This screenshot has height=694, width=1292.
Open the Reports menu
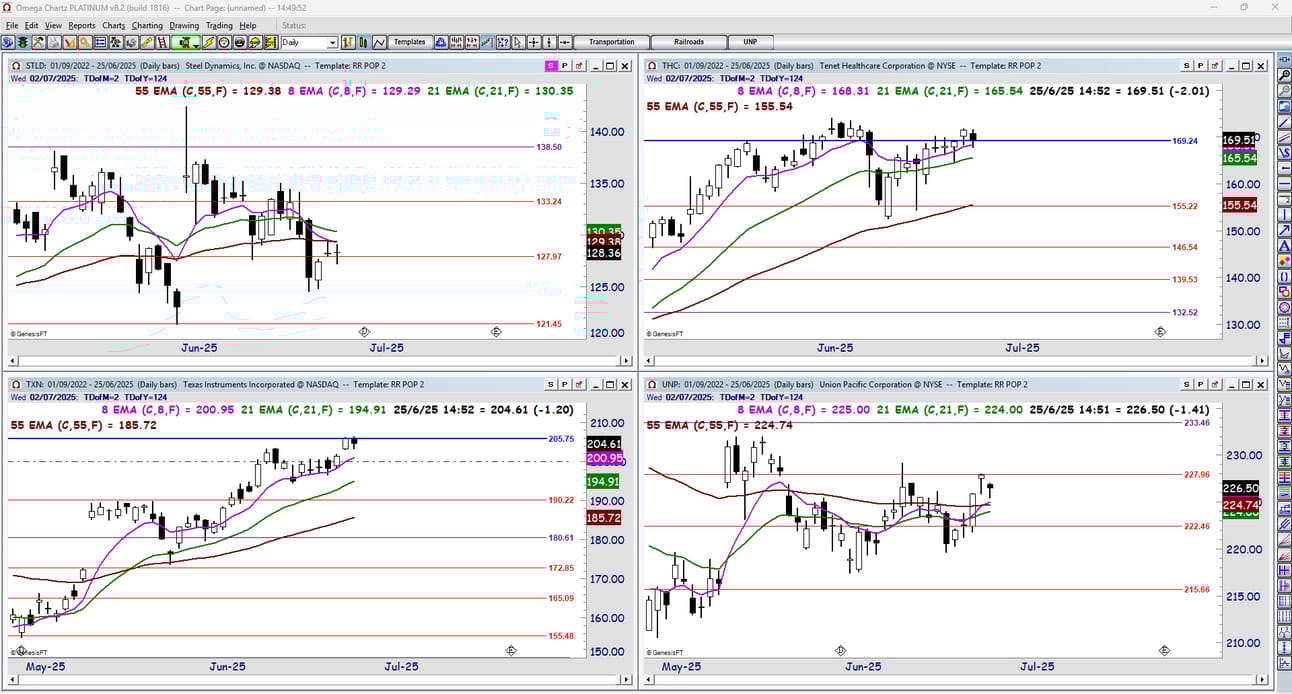82,25
